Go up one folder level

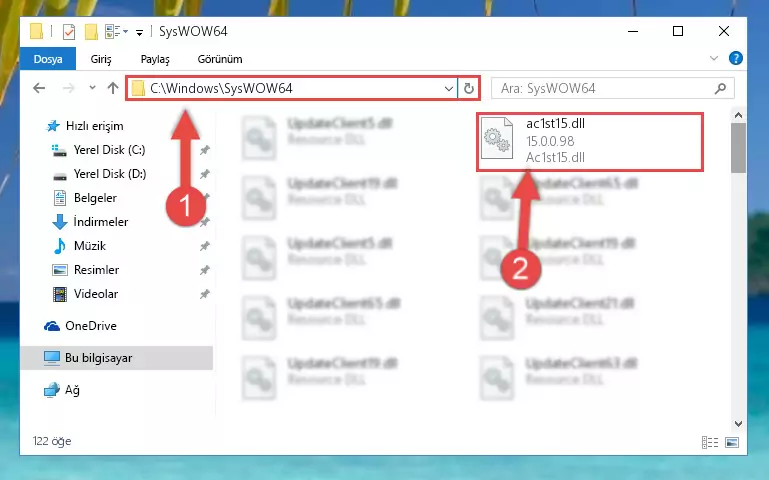(x=113, y=88)
